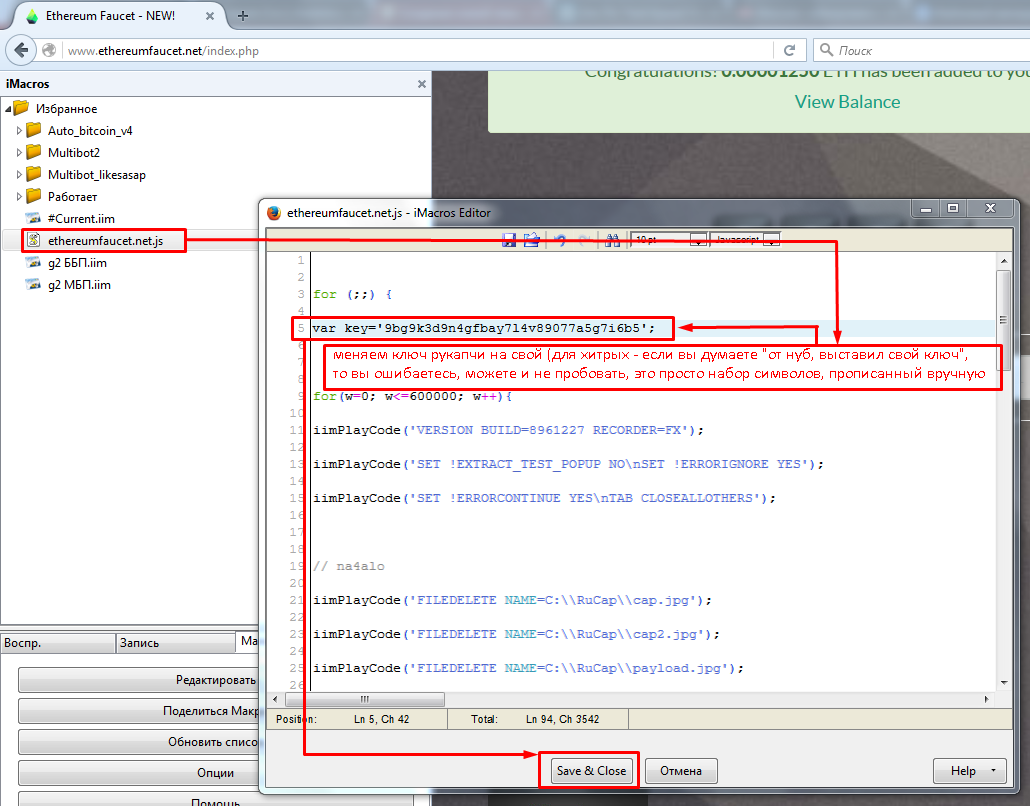Select the Multibot_likesasap folder item
The width and height of the screenshot is (1030, 806).
point(97,175)
